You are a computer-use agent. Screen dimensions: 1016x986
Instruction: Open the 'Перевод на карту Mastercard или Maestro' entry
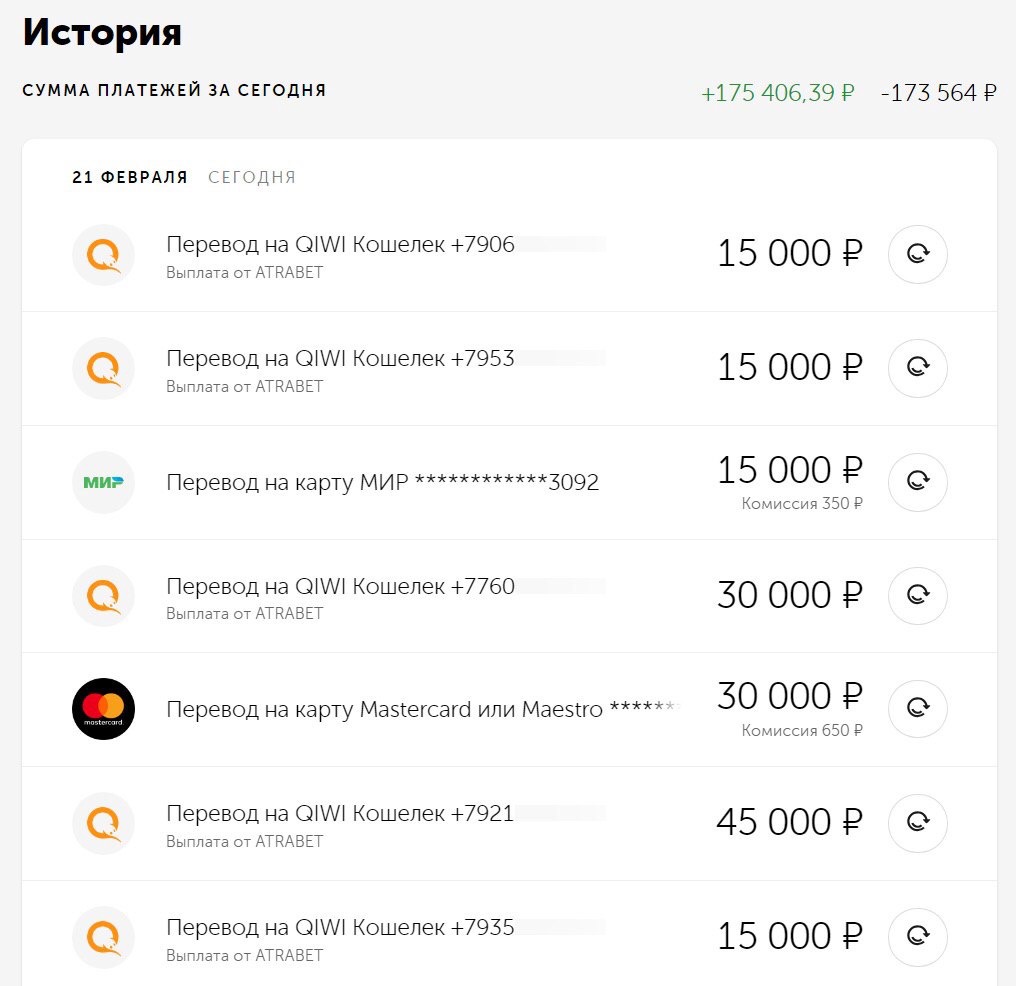click(384, 710)
